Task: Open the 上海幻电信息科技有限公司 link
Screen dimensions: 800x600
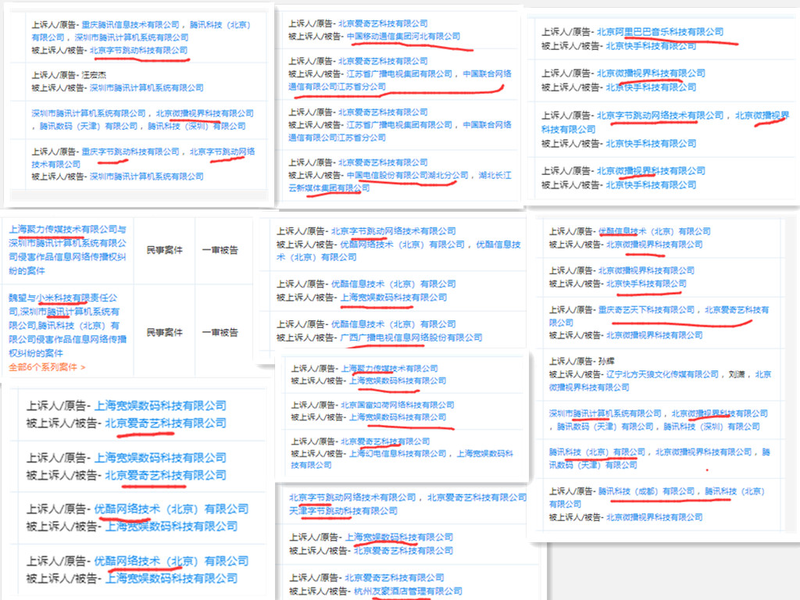Action: [397, 453]
